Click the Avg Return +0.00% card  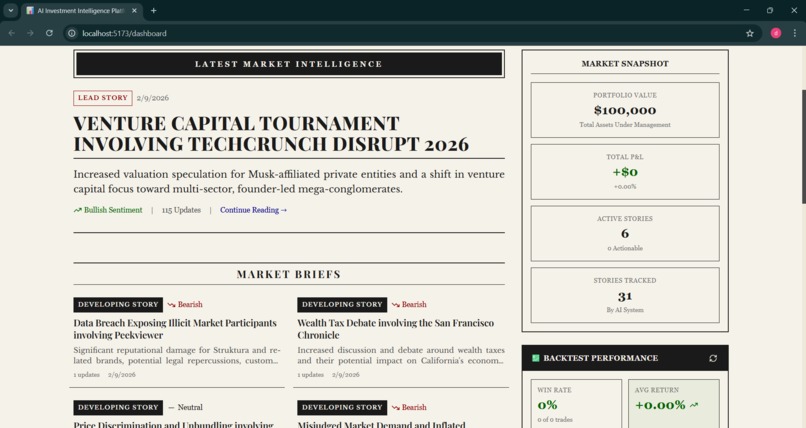[673, 404]
